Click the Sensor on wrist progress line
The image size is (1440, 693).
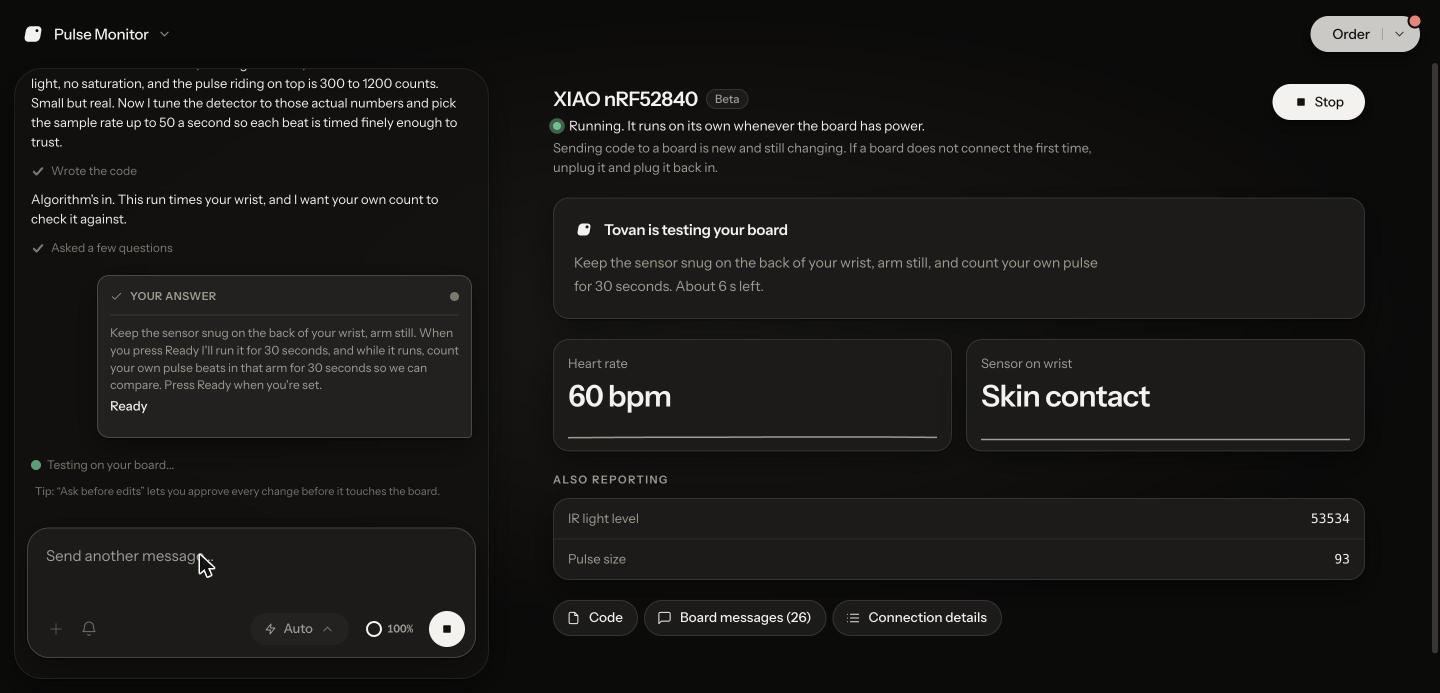tap(1165, 438)
